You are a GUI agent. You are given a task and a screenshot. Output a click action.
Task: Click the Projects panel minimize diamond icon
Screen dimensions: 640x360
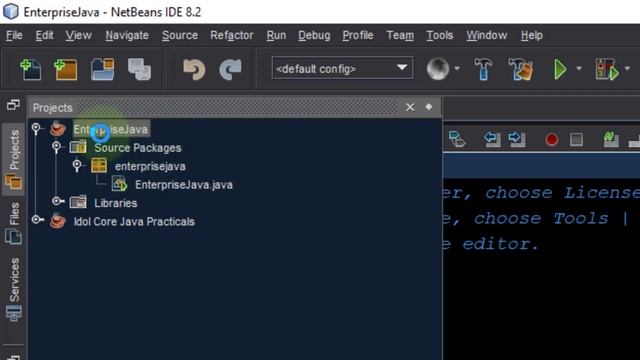[x=429, y=107]
